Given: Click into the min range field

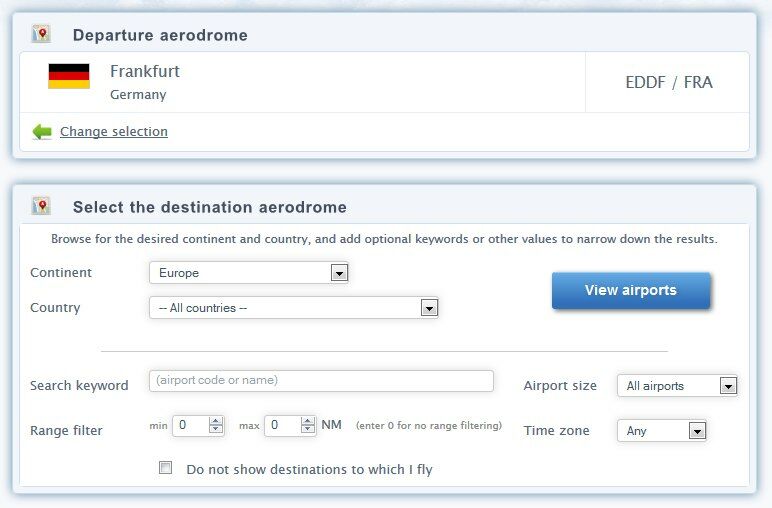Looking at the screenshot, I should click(x=190, y=425).
